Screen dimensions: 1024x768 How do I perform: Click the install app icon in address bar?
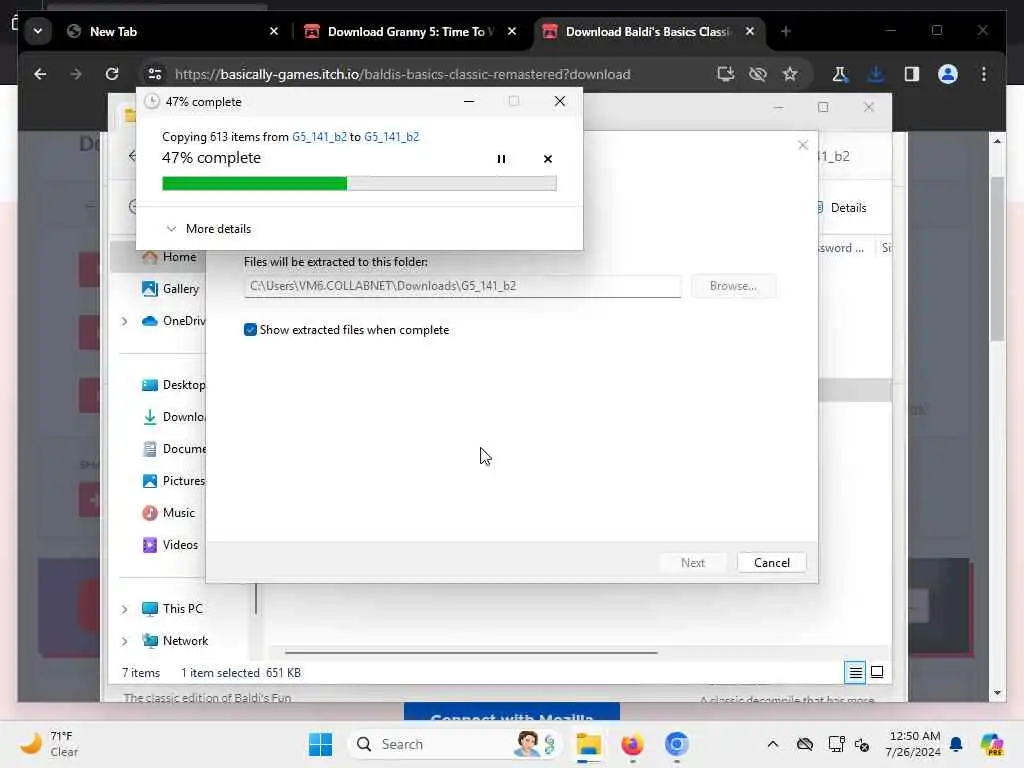[726, 74]
